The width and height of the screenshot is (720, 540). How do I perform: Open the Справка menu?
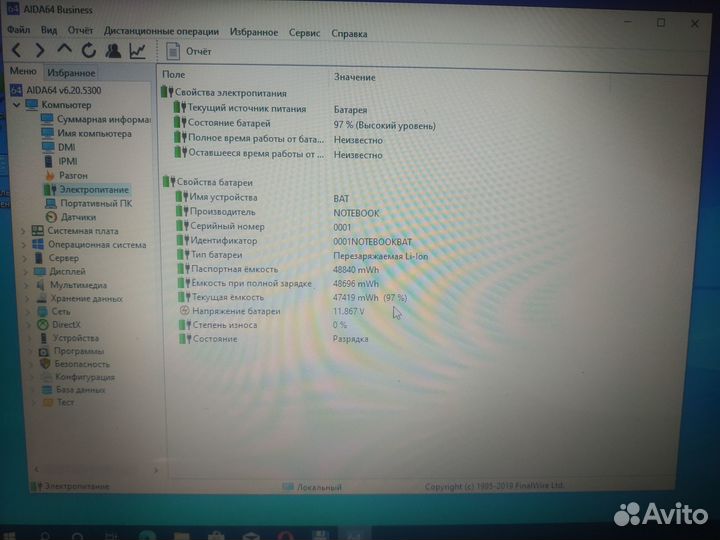(x=349, y=34)
